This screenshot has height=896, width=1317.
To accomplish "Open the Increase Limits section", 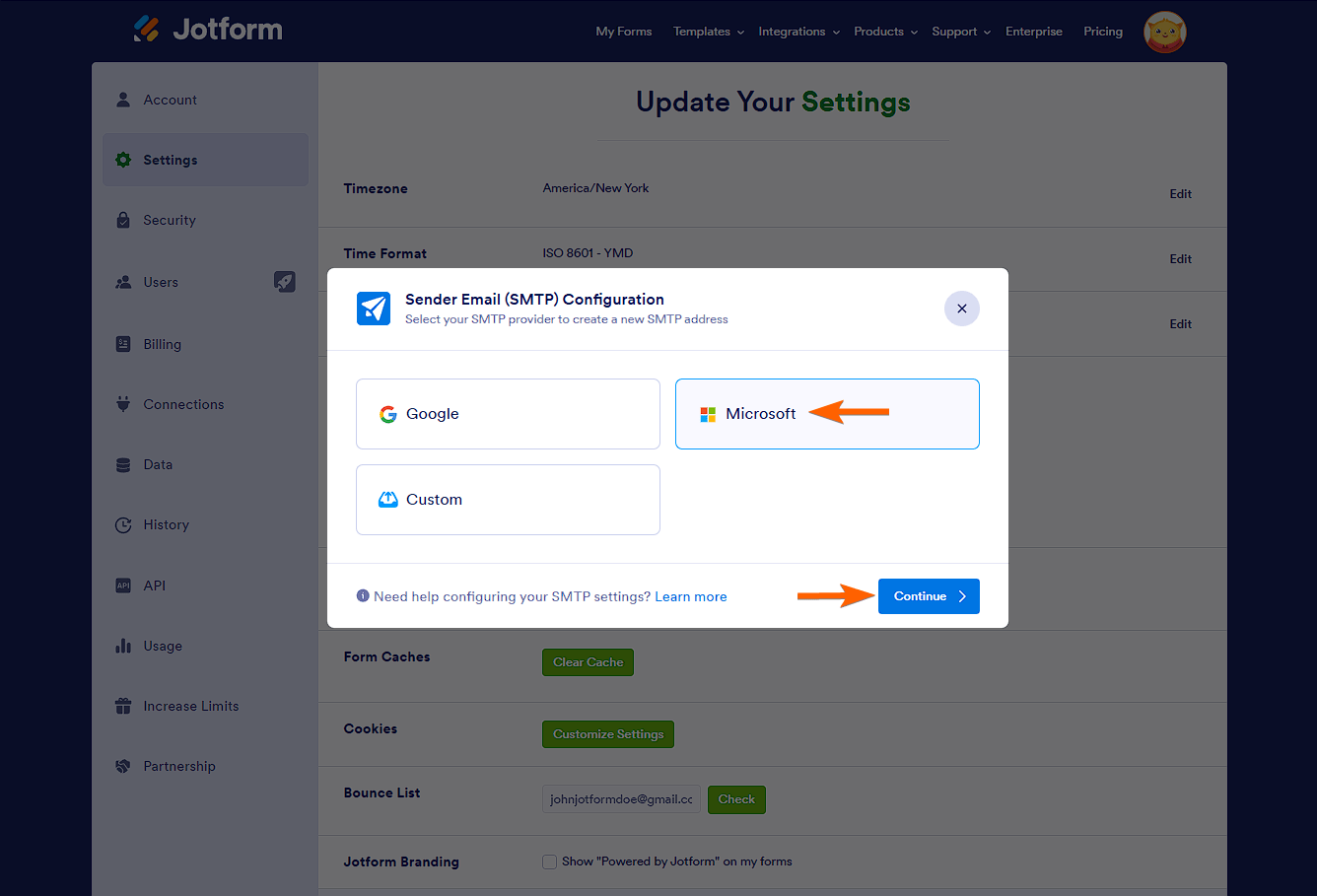I will pyautogui.click(x=205, y=706).
